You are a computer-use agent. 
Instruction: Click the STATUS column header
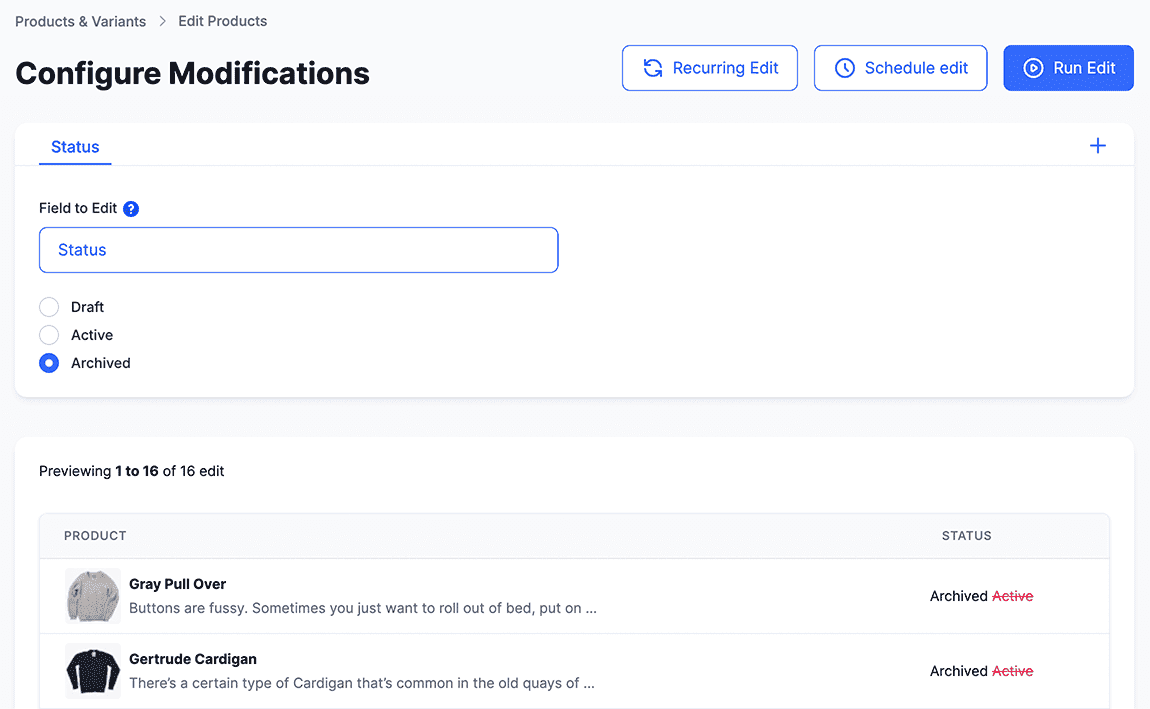point(967,536)
